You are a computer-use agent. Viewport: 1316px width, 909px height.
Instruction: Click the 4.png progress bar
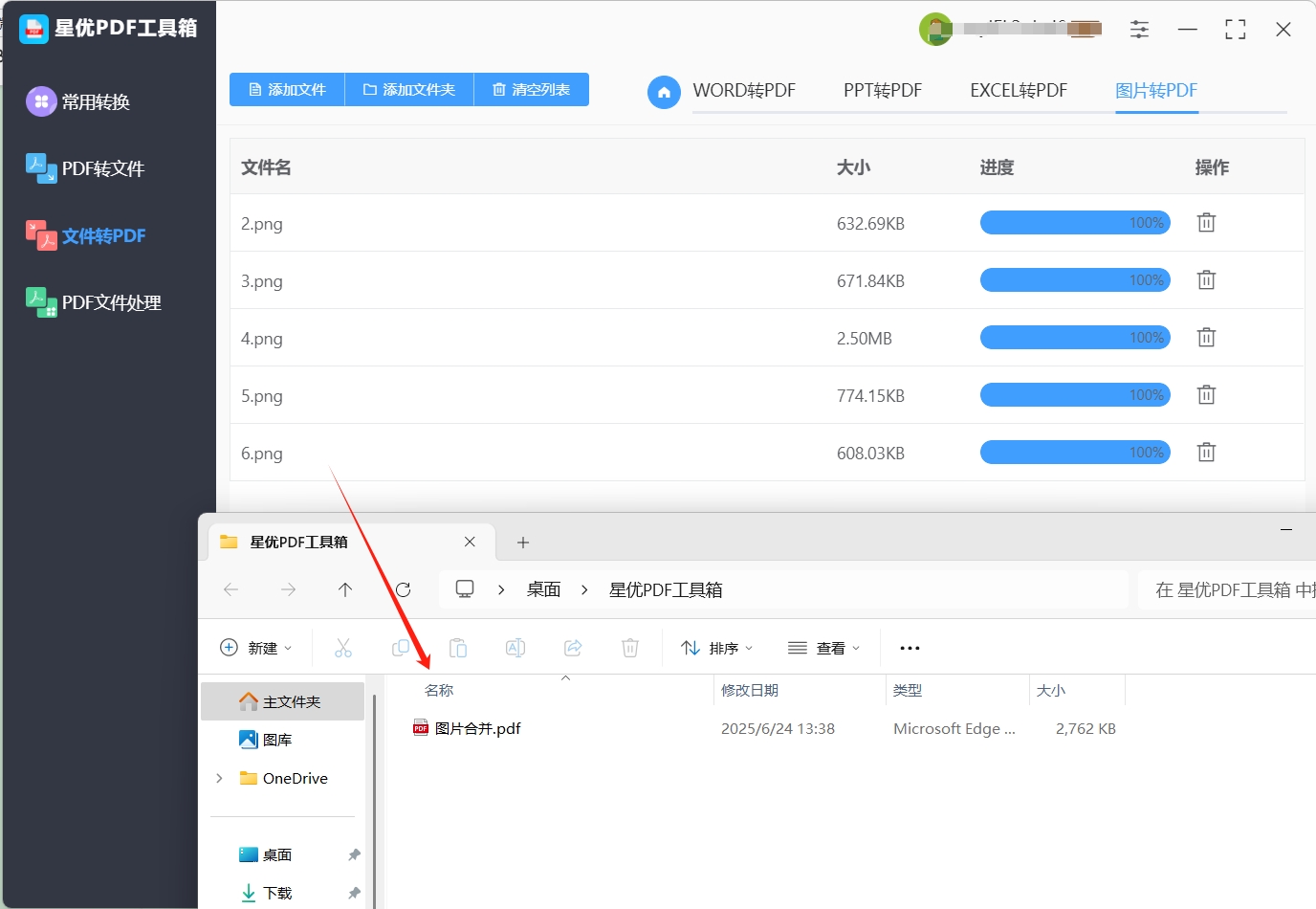1075,338
